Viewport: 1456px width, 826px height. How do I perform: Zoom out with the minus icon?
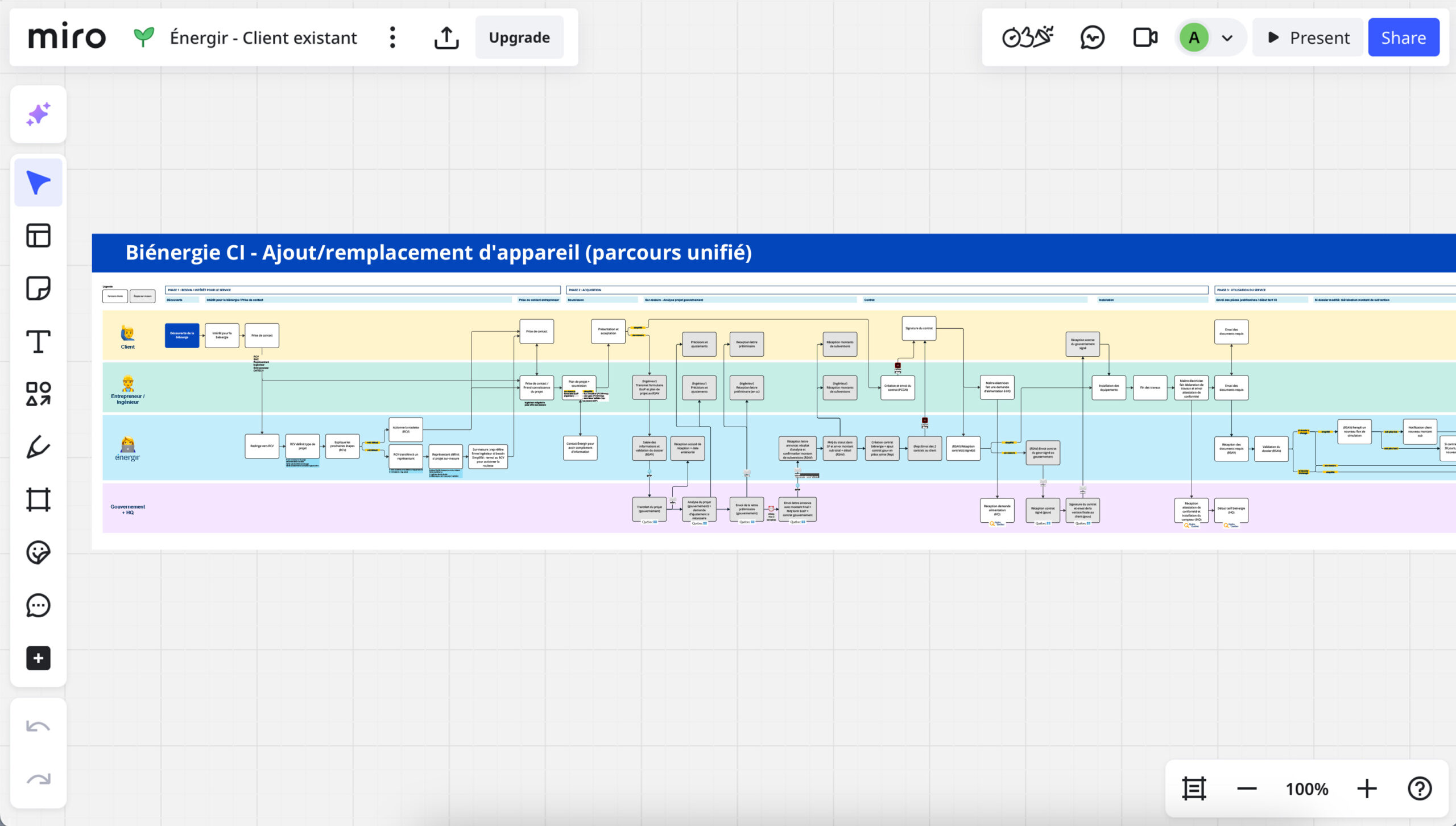point(1247,789)
